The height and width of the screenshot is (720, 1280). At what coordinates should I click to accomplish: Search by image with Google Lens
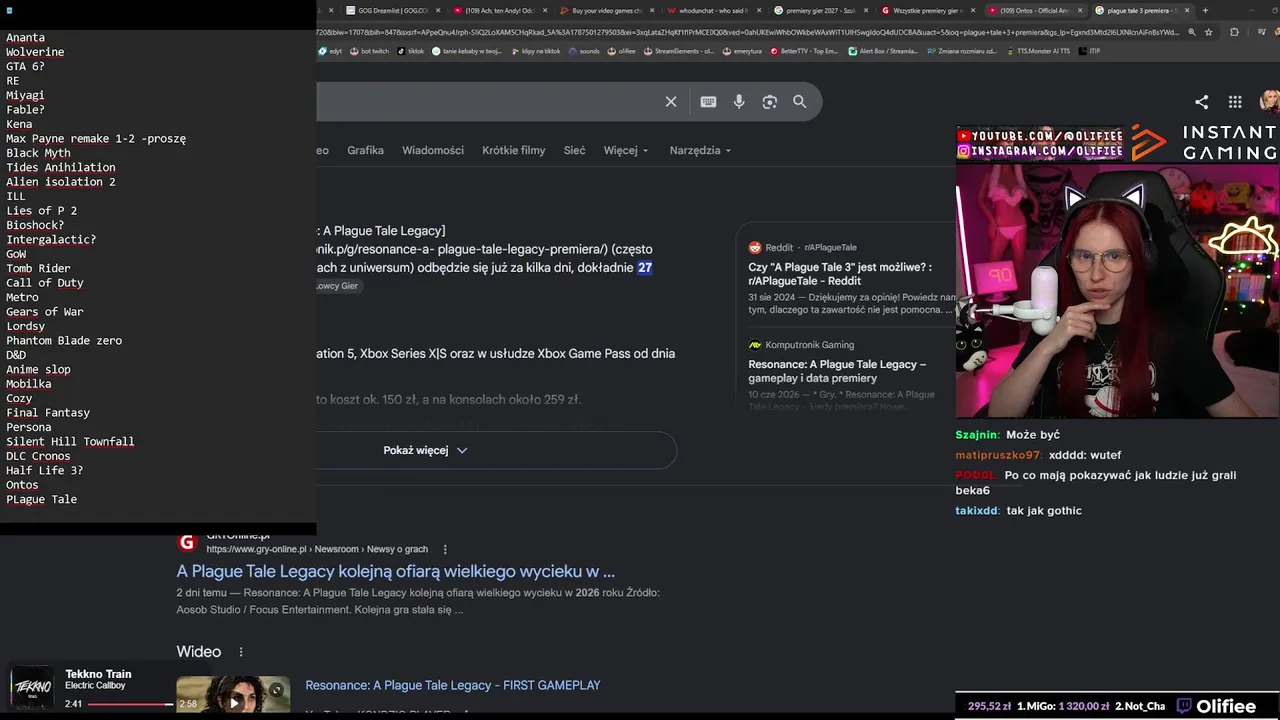coord(769,101)
